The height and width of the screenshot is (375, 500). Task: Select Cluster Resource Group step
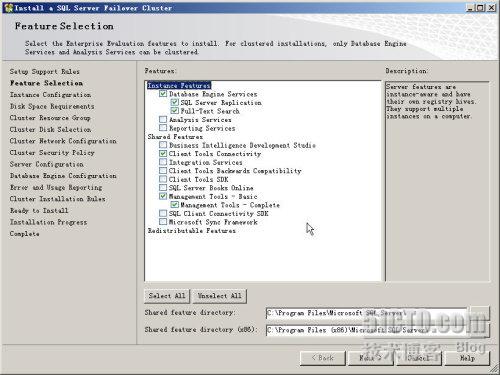click(50, 118)
